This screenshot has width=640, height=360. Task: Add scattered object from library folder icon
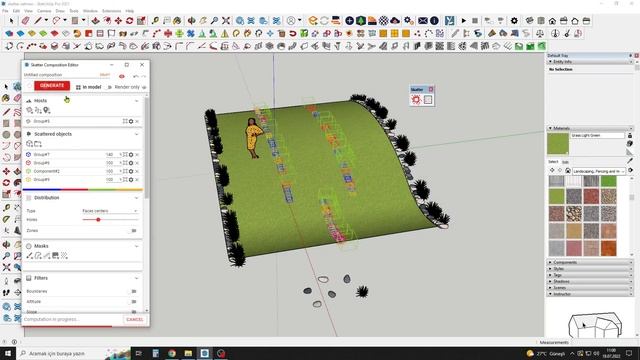pyautogui.click(x=38, y=144)
